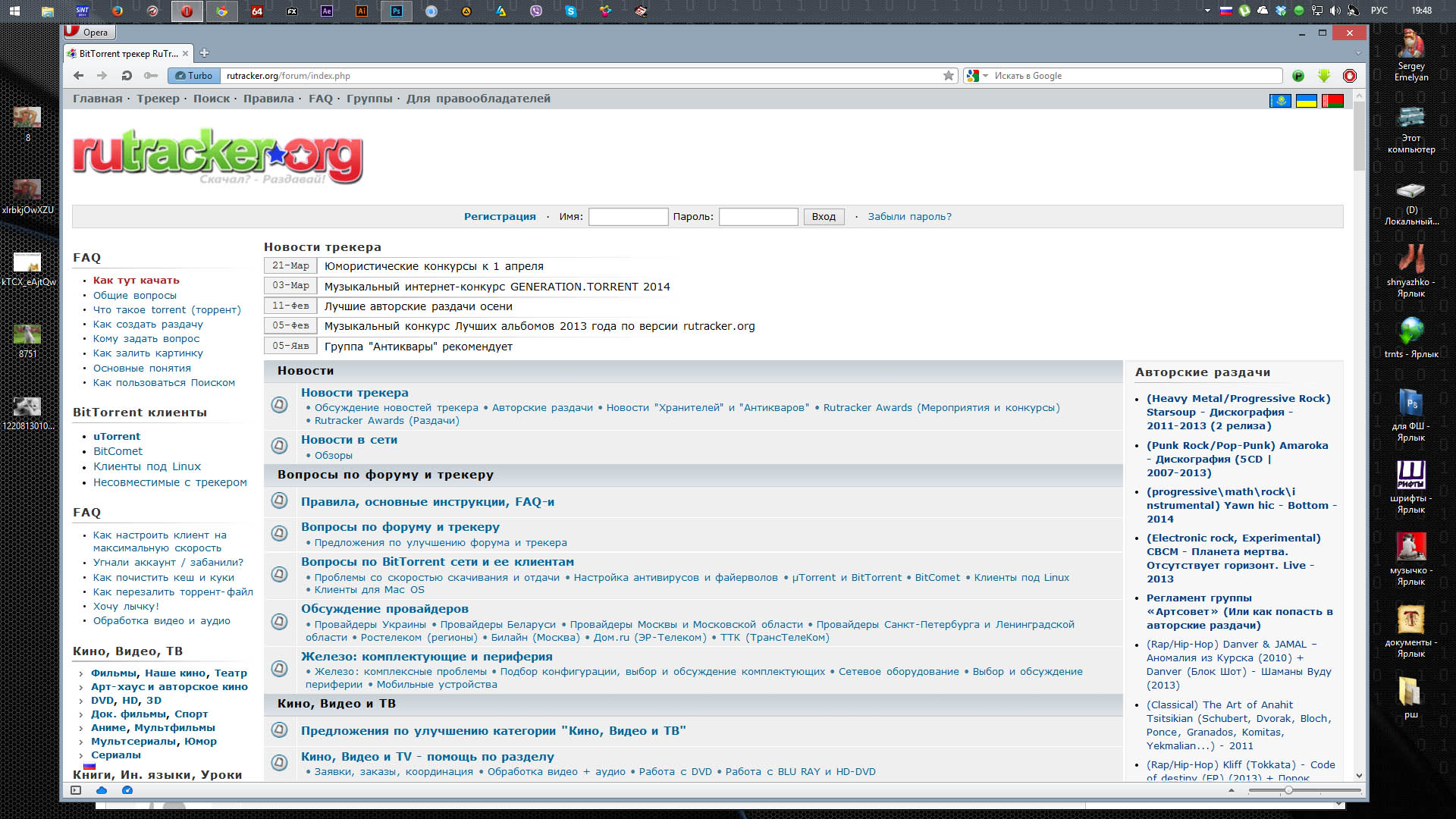The width and height of the screenshot is (1456, 819).
Task: Open Viber from the taskbar
Action: coord(536,11)
